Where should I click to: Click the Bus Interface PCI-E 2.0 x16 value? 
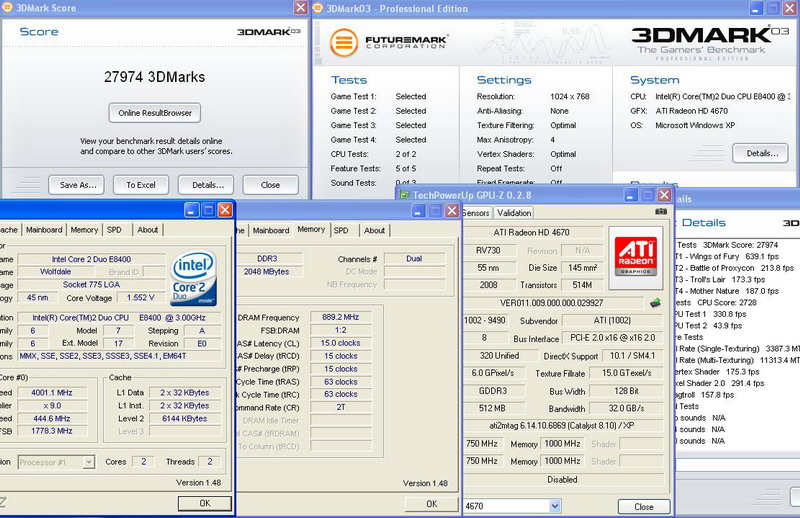pos(612,338)
